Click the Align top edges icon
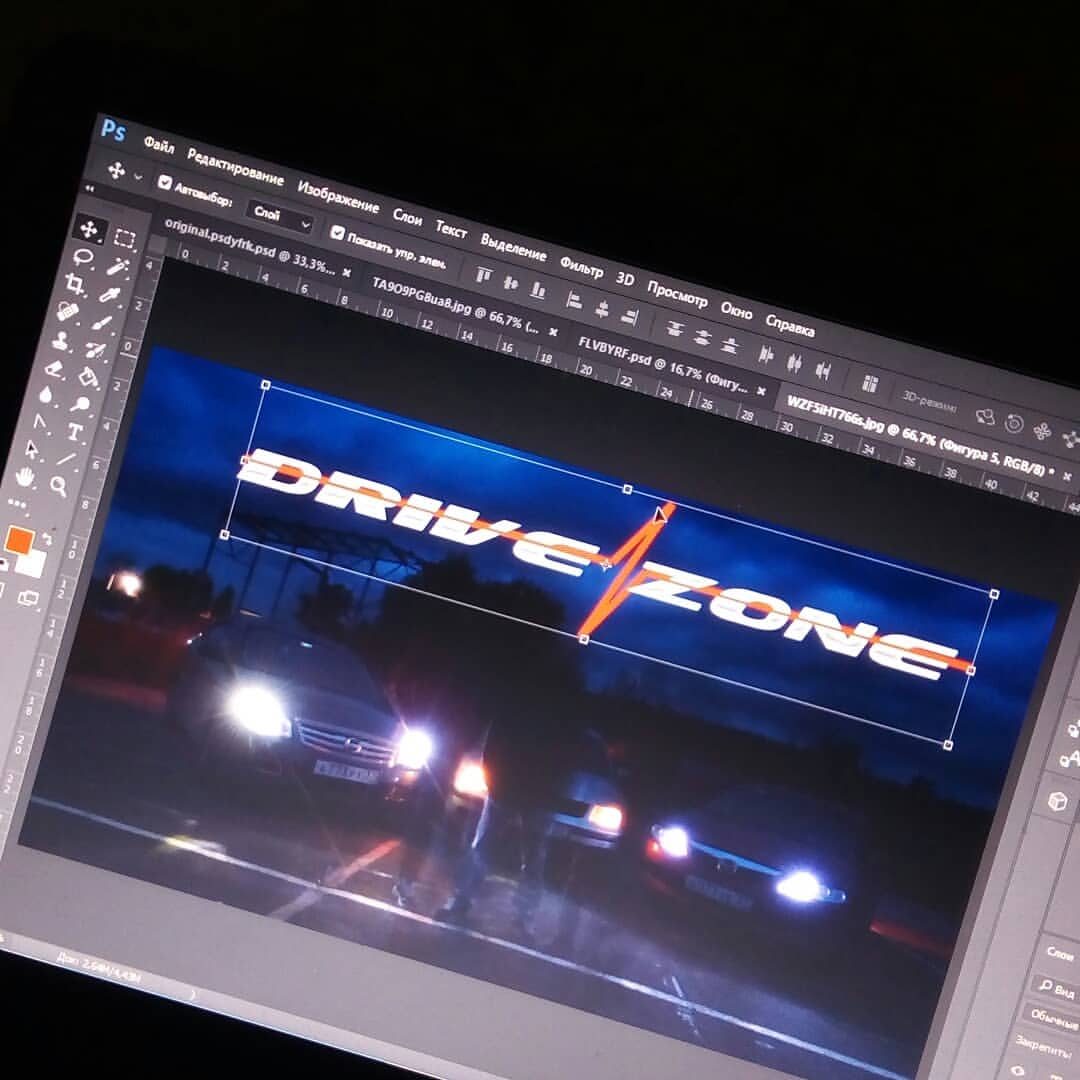 (x=484, y=276)
